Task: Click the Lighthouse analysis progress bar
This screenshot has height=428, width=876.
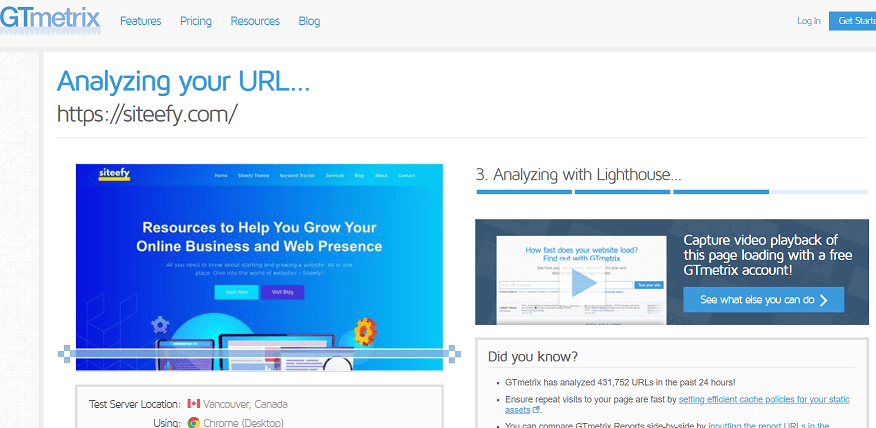Action: pos(672,192)
